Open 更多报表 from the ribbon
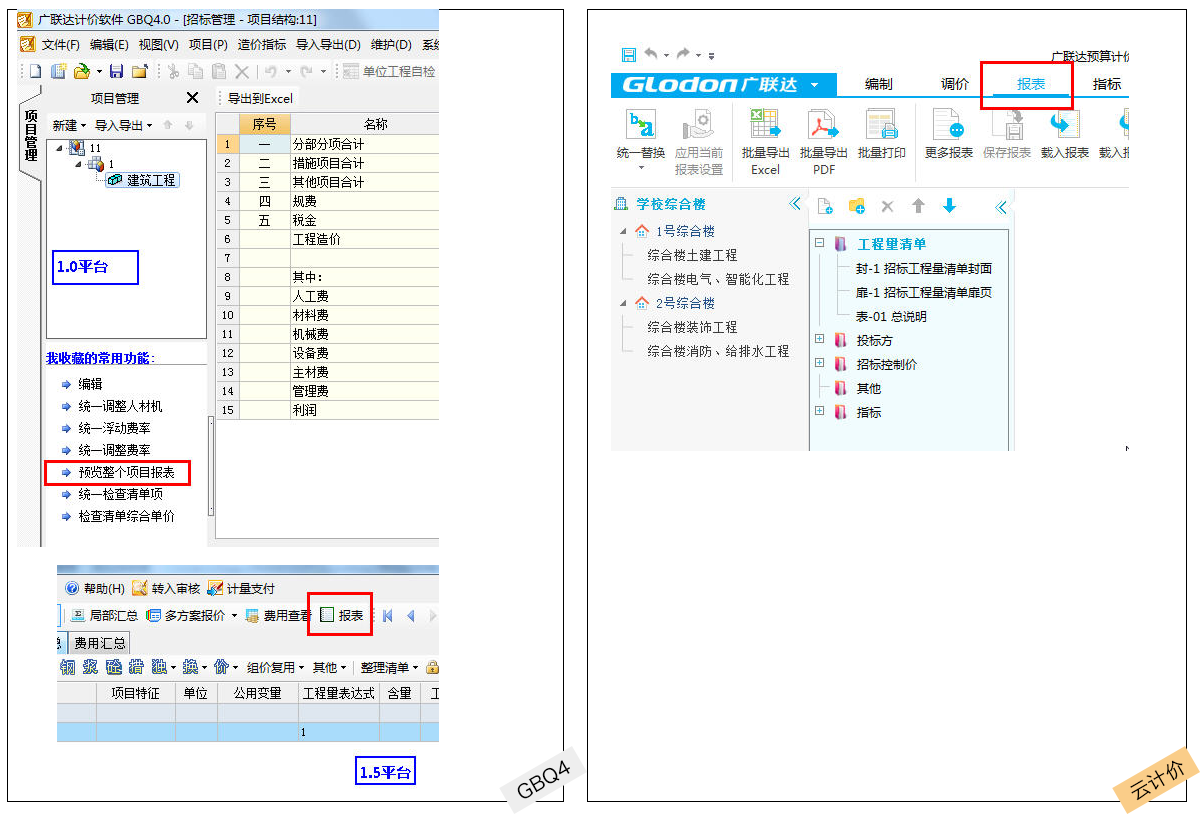 (x=948, y=126)
